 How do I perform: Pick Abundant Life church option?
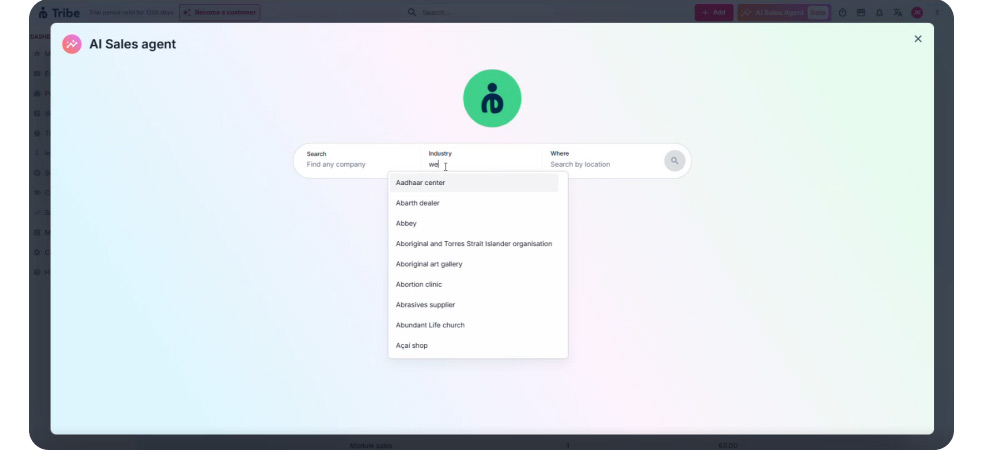pyautogui.click(x=430, y=325)
